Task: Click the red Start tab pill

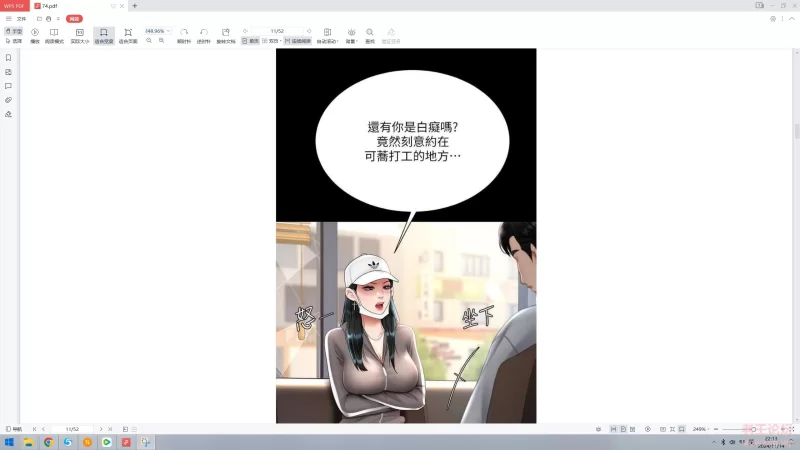Action: coord(74,19)
